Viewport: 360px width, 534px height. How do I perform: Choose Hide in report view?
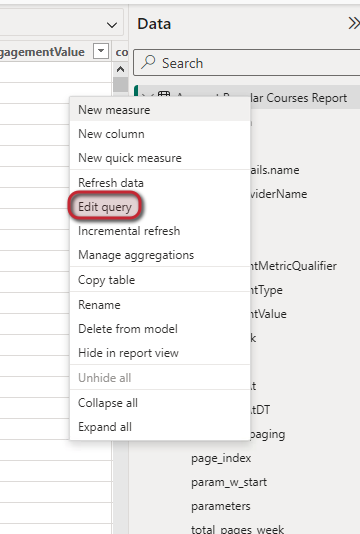(x=160, y=353)
